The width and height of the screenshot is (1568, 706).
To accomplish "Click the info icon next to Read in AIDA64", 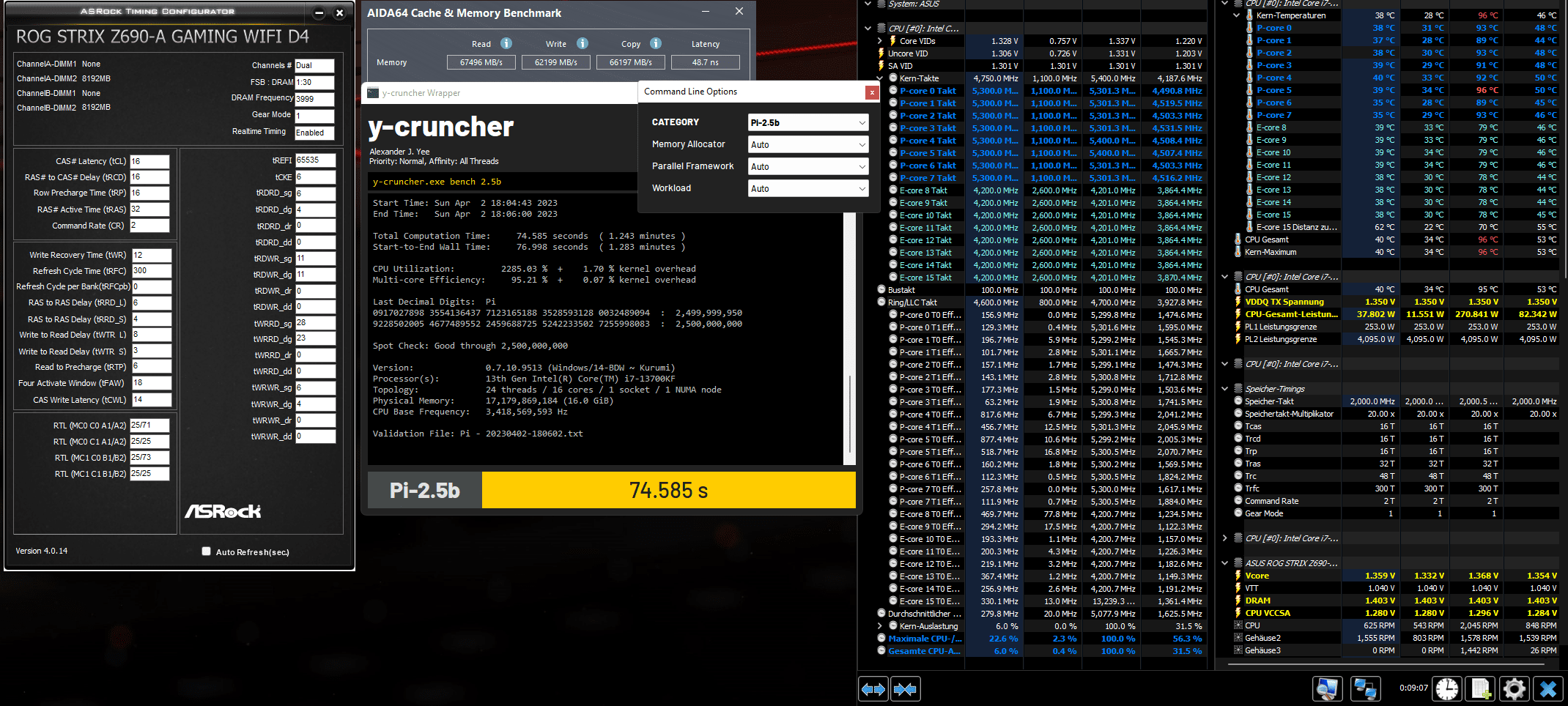I will tap(506, 43).
